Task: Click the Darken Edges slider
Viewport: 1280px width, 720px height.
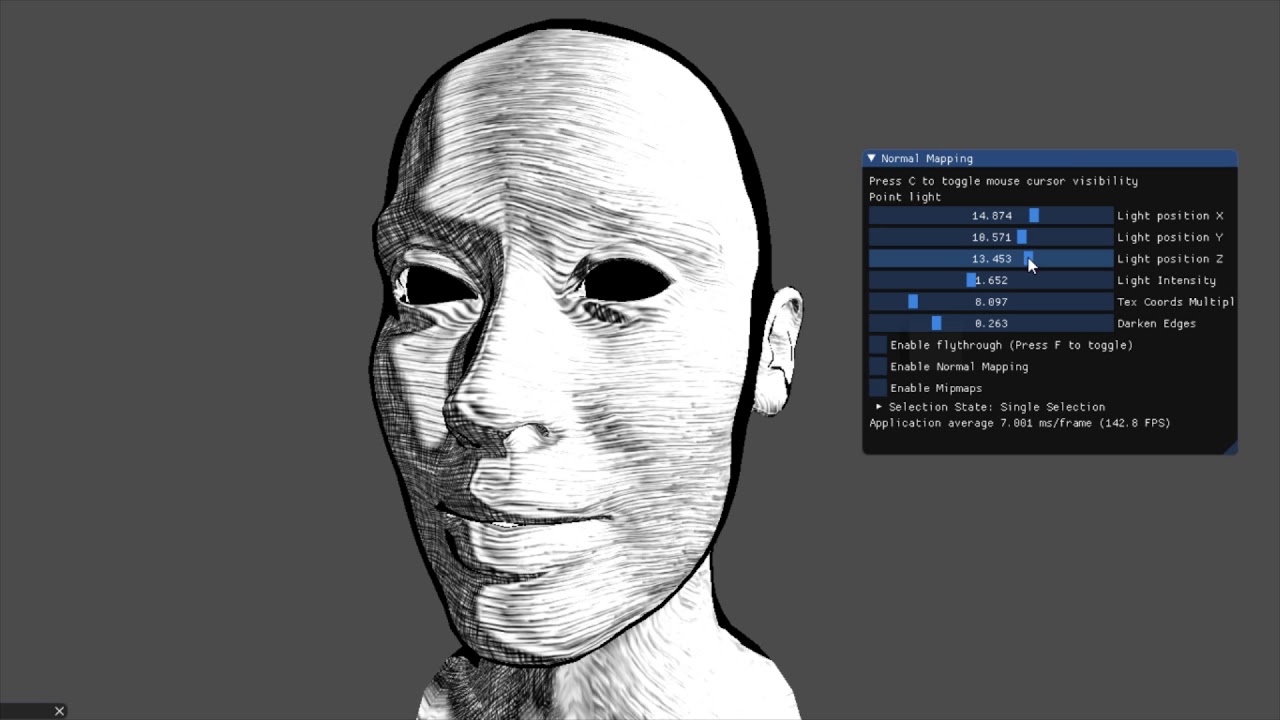Action: pyautogui.click(x=991, y=323)
